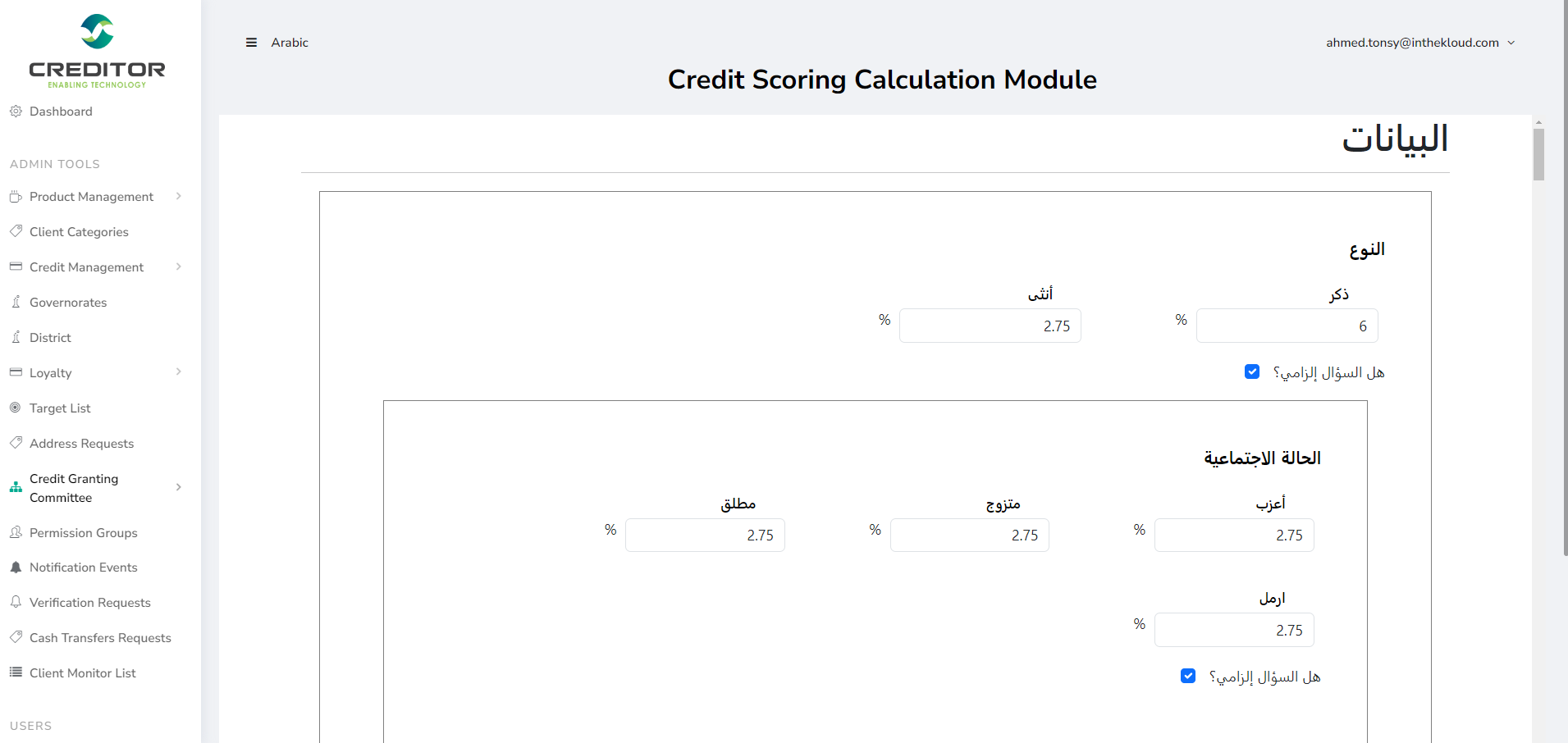Switch language to Arabic
The image size is (1568, 743).
coord(290,43)
